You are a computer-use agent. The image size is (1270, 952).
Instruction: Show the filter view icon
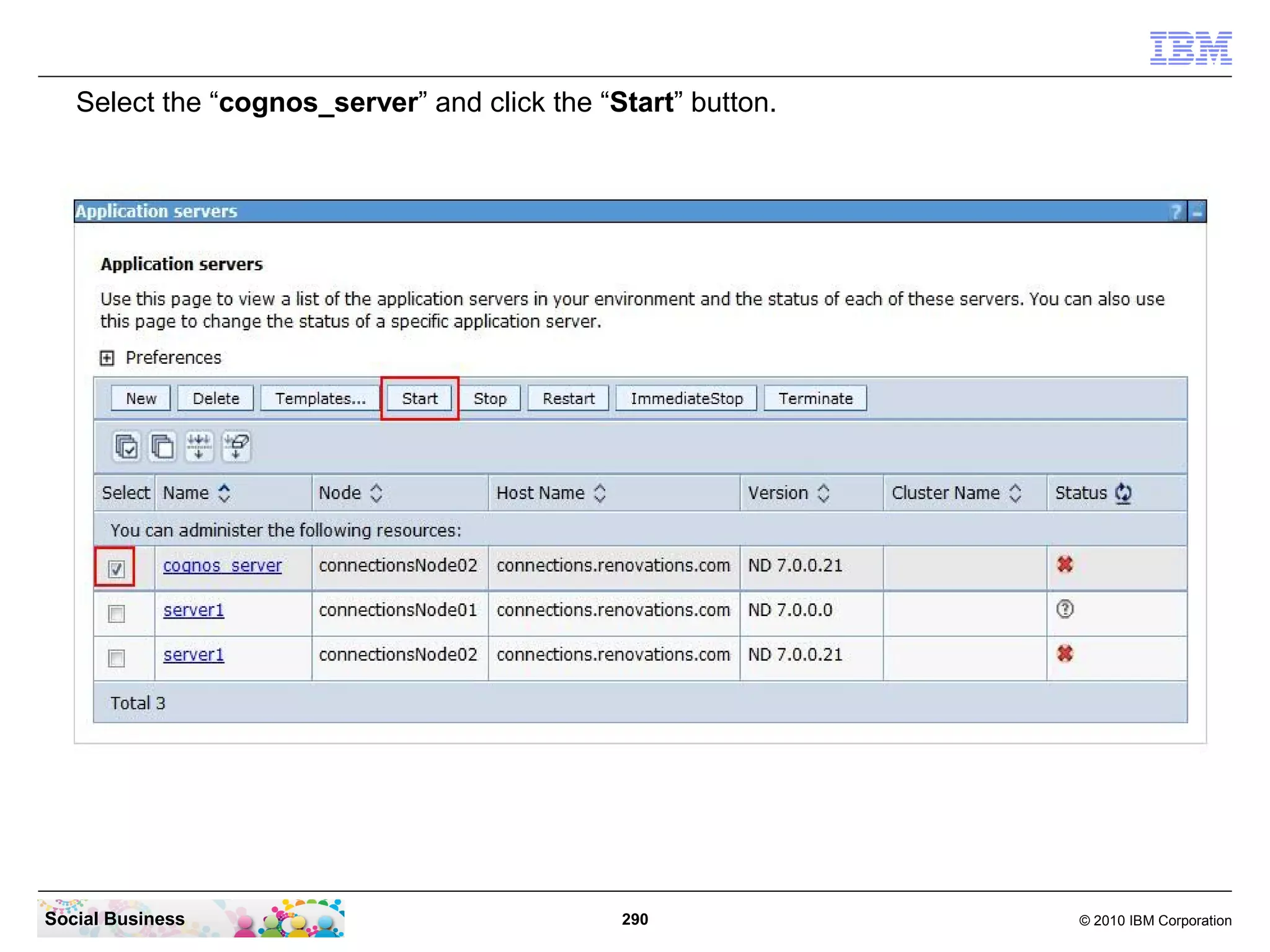(199, 446)
